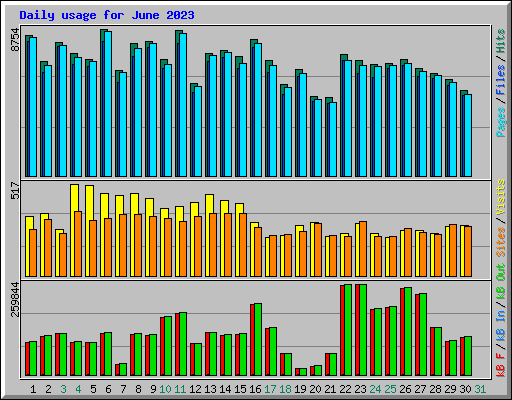Click day 19 on the x-axis
This screenshot has height=400, width=512.
click(300, 389)
